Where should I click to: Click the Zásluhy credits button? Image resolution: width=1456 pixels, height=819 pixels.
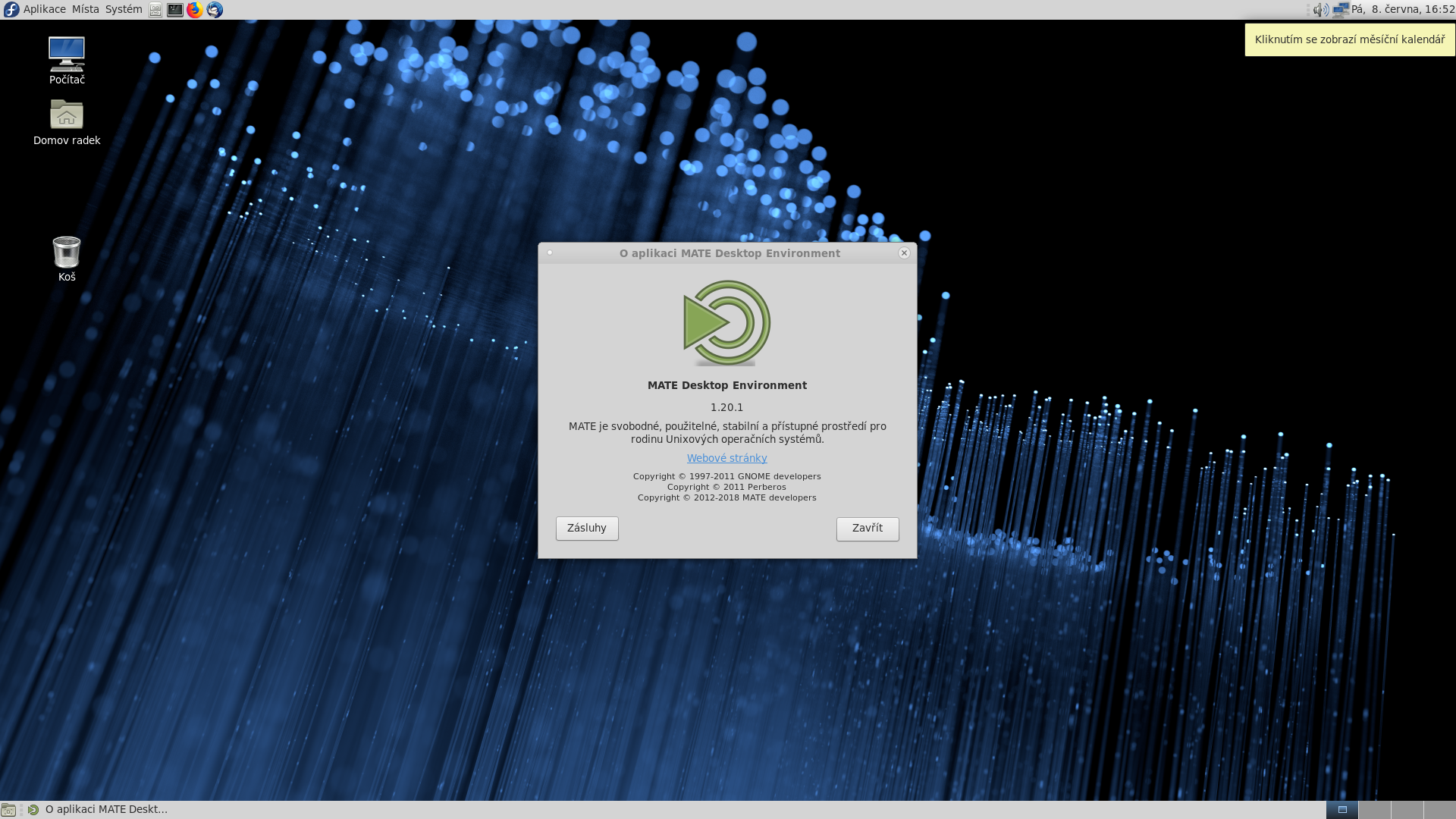(587, 529)
